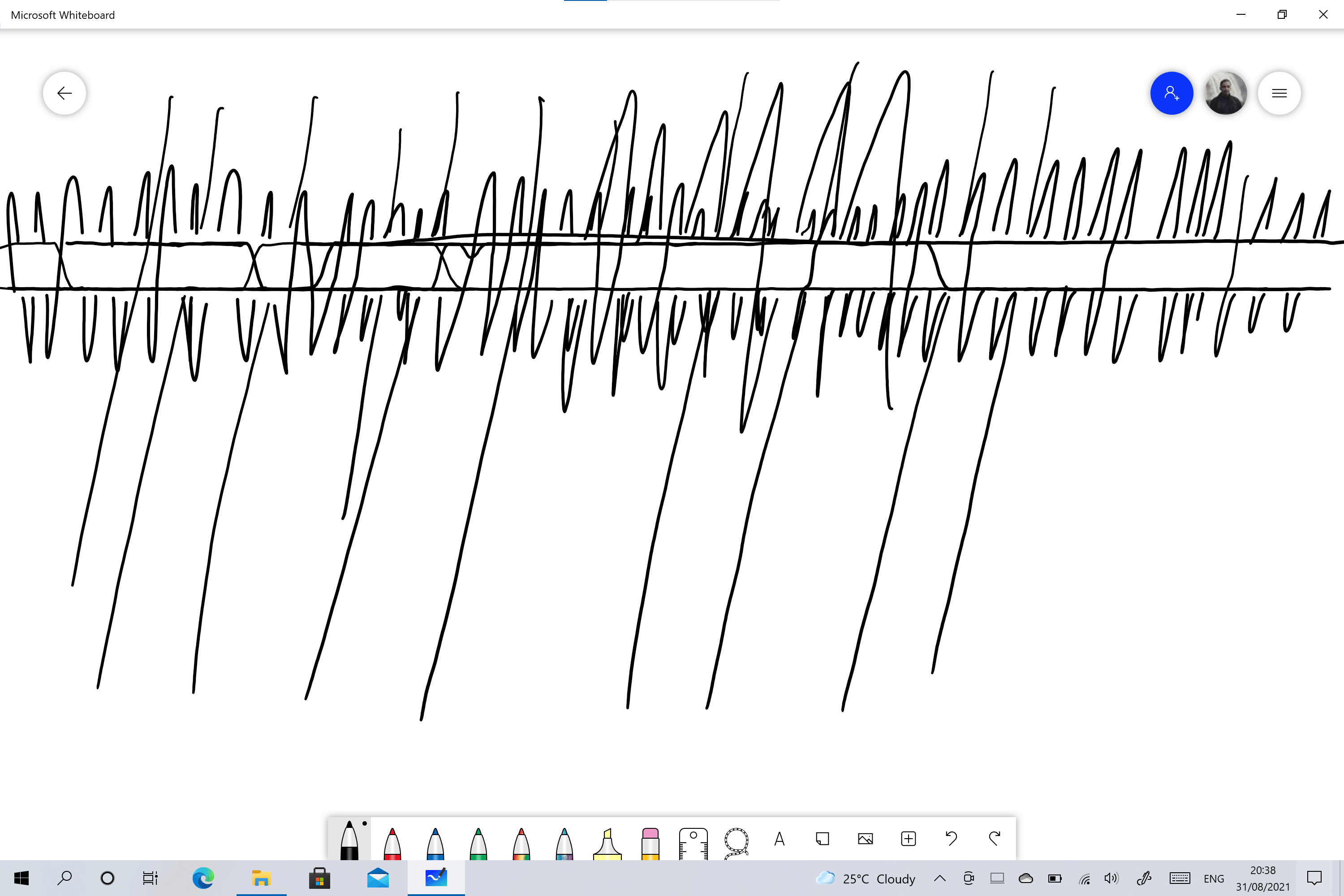The width and height of the screenshot is (1344, 896).
Task: Activate the eraser tool
Action: [x=650, y=842]
